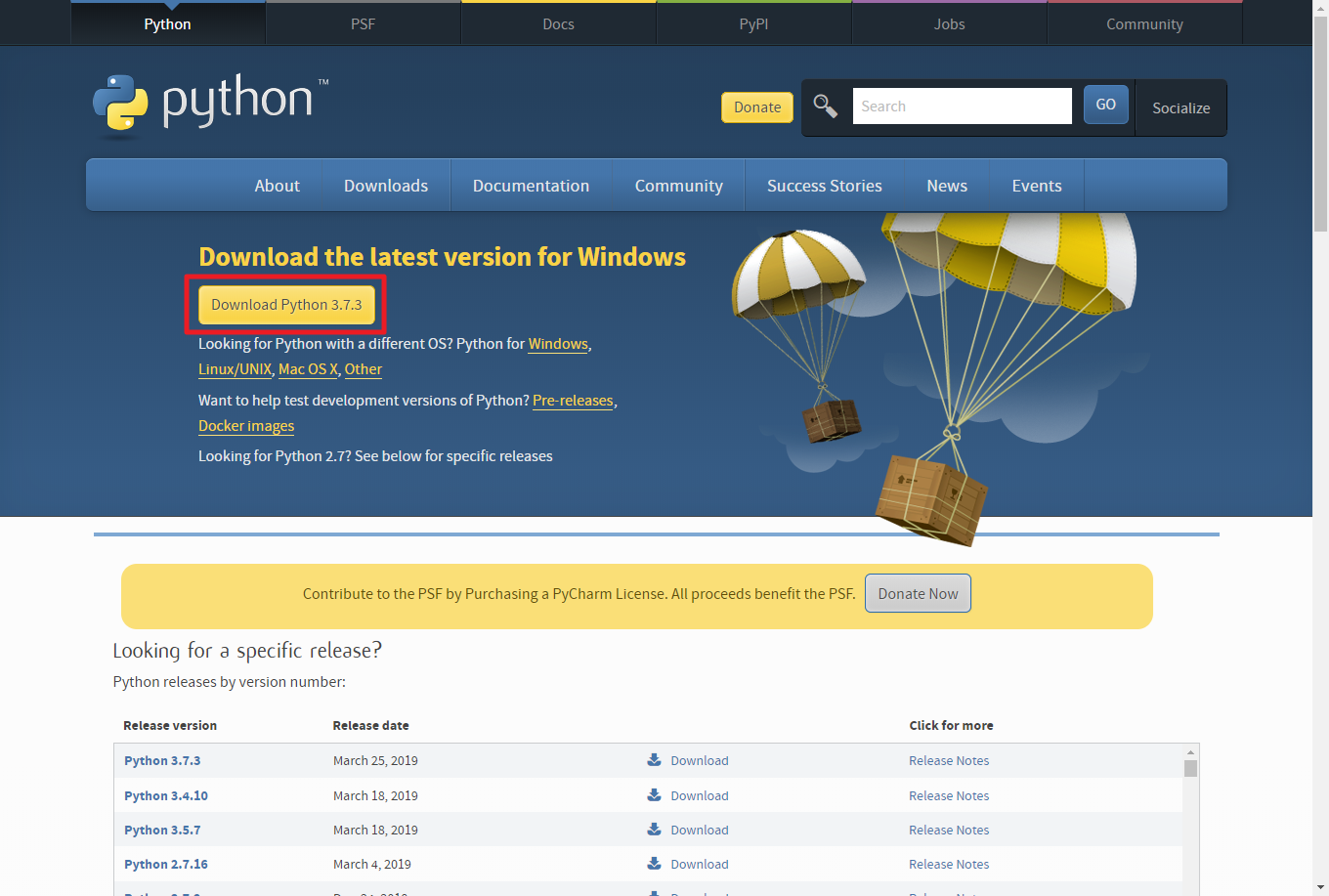The image size is (1329, 896).
Task: Open the Python 3.7.3 release version link
Action: (x=162, y=760)
